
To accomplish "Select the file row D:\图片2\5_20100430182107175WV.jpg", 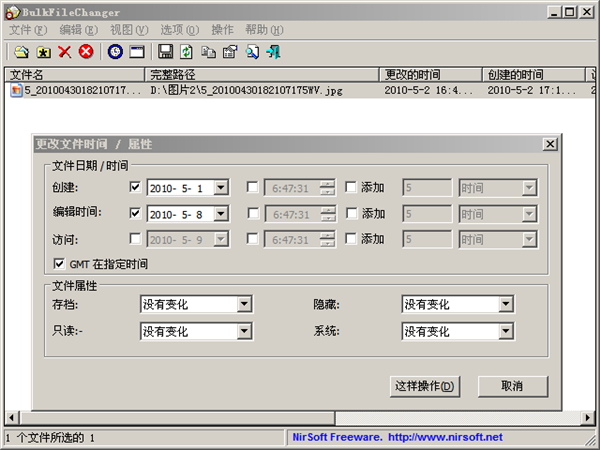I will coord(300,90).
